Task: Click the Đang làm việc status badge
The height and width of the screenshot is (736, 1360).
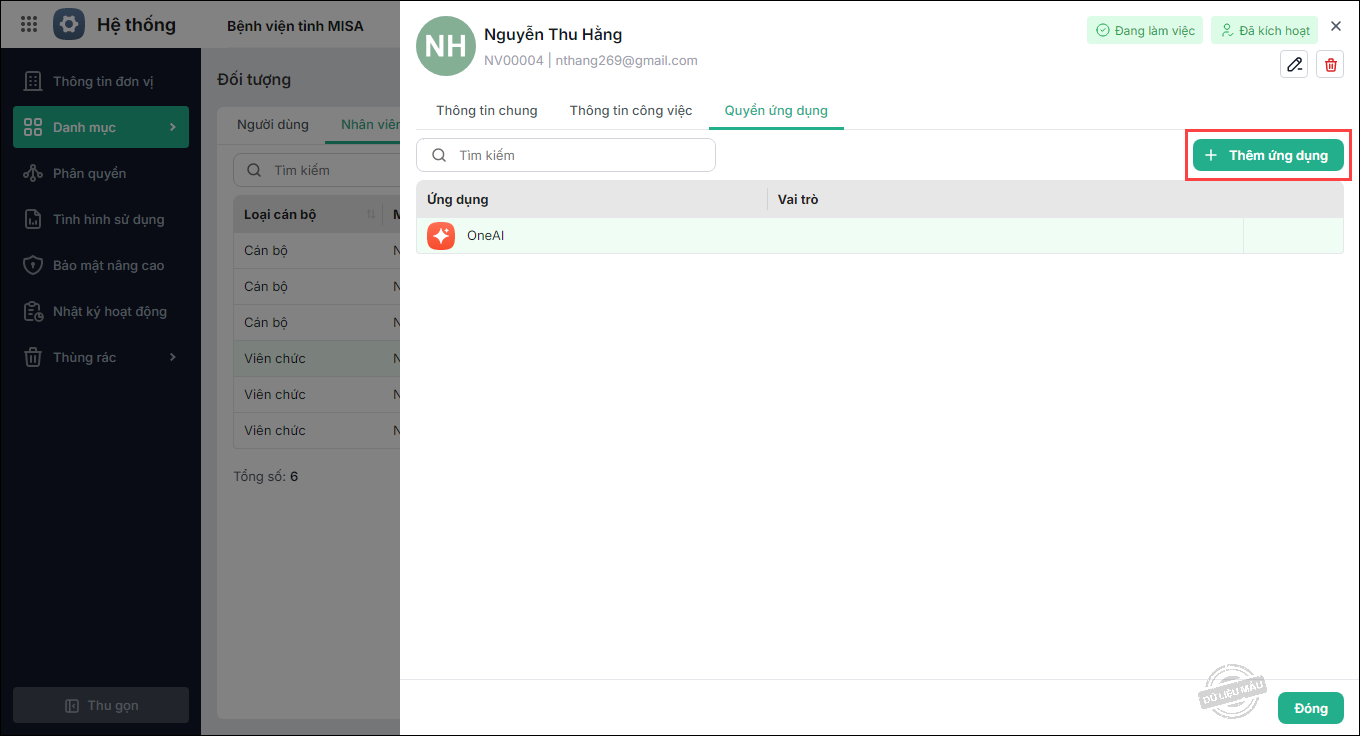Action: pyautogui.click(x=1145, y=30)
